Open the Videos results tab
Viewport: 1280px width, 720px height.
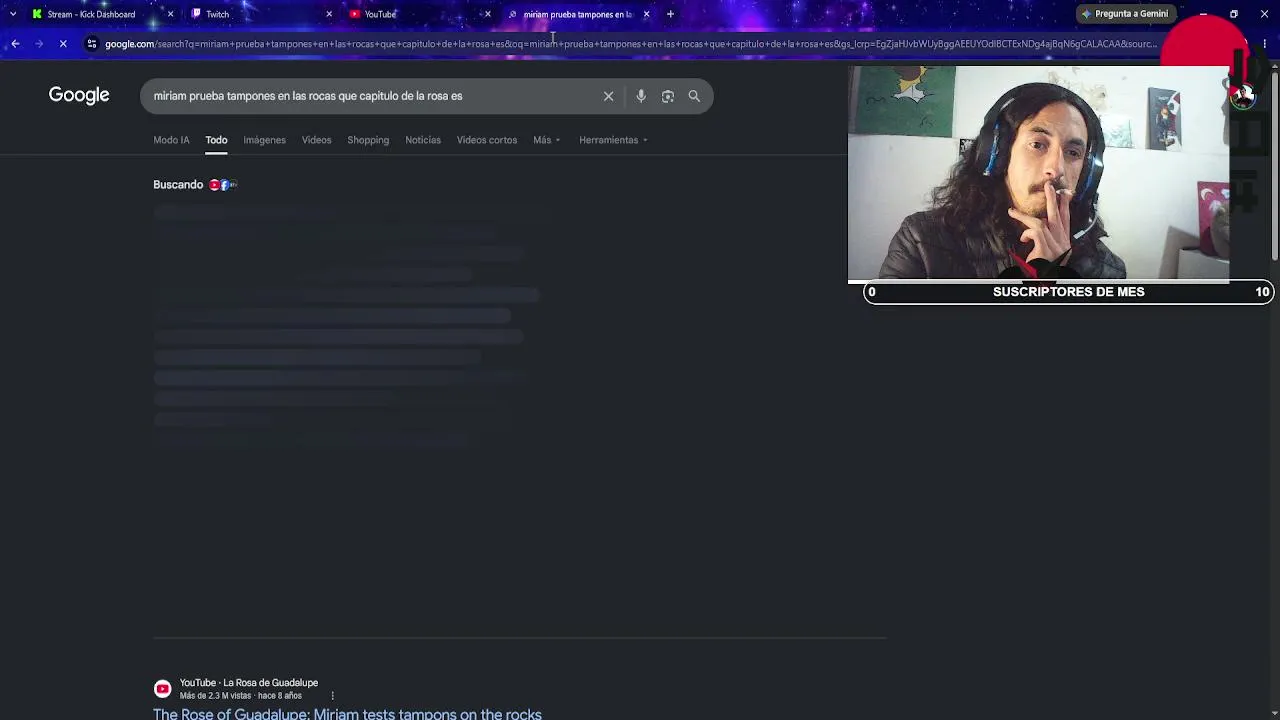[x=316, y=140]
